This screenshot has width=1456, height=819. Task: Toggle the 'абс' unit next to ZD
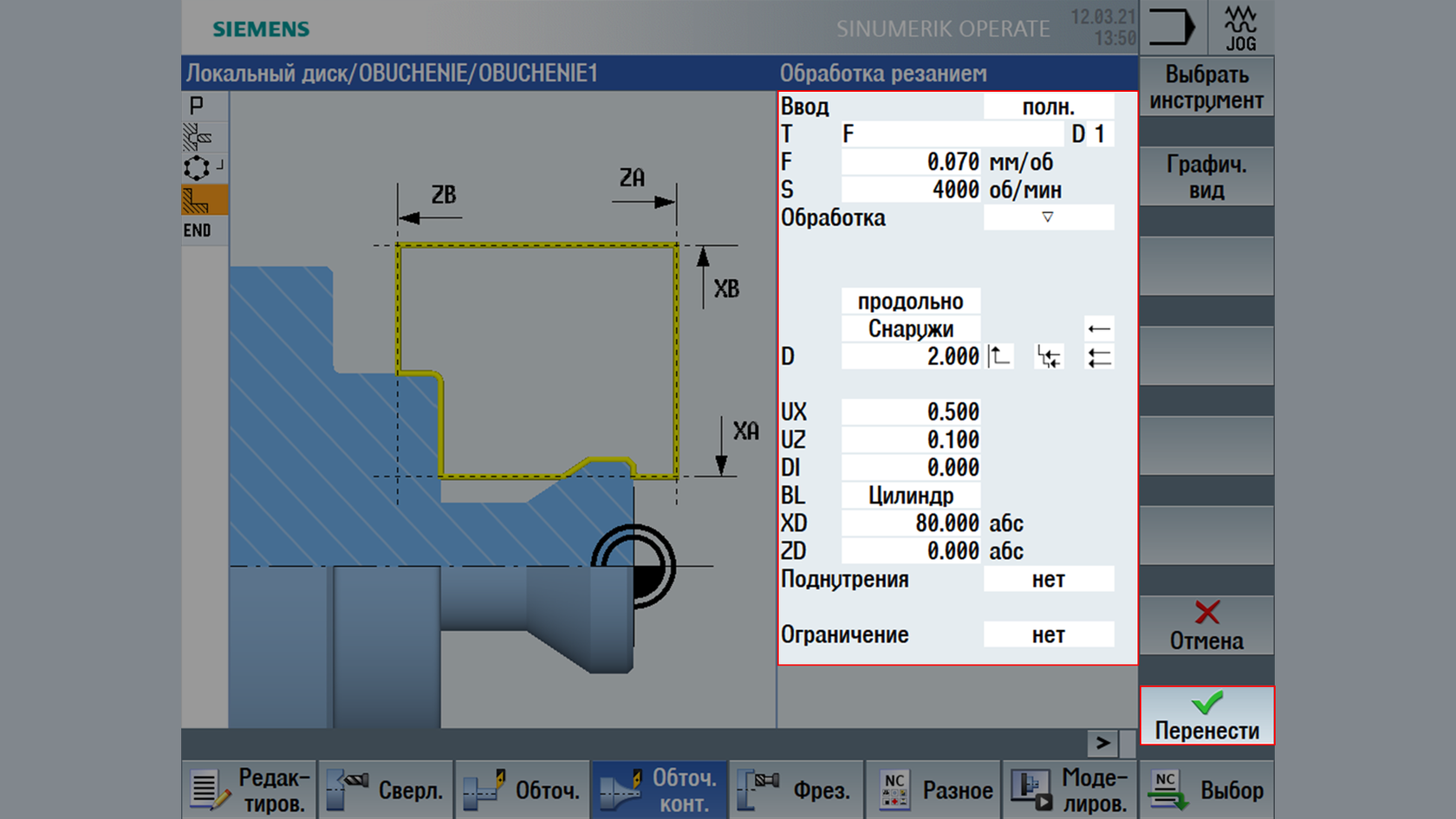(x=1006, y=551)
